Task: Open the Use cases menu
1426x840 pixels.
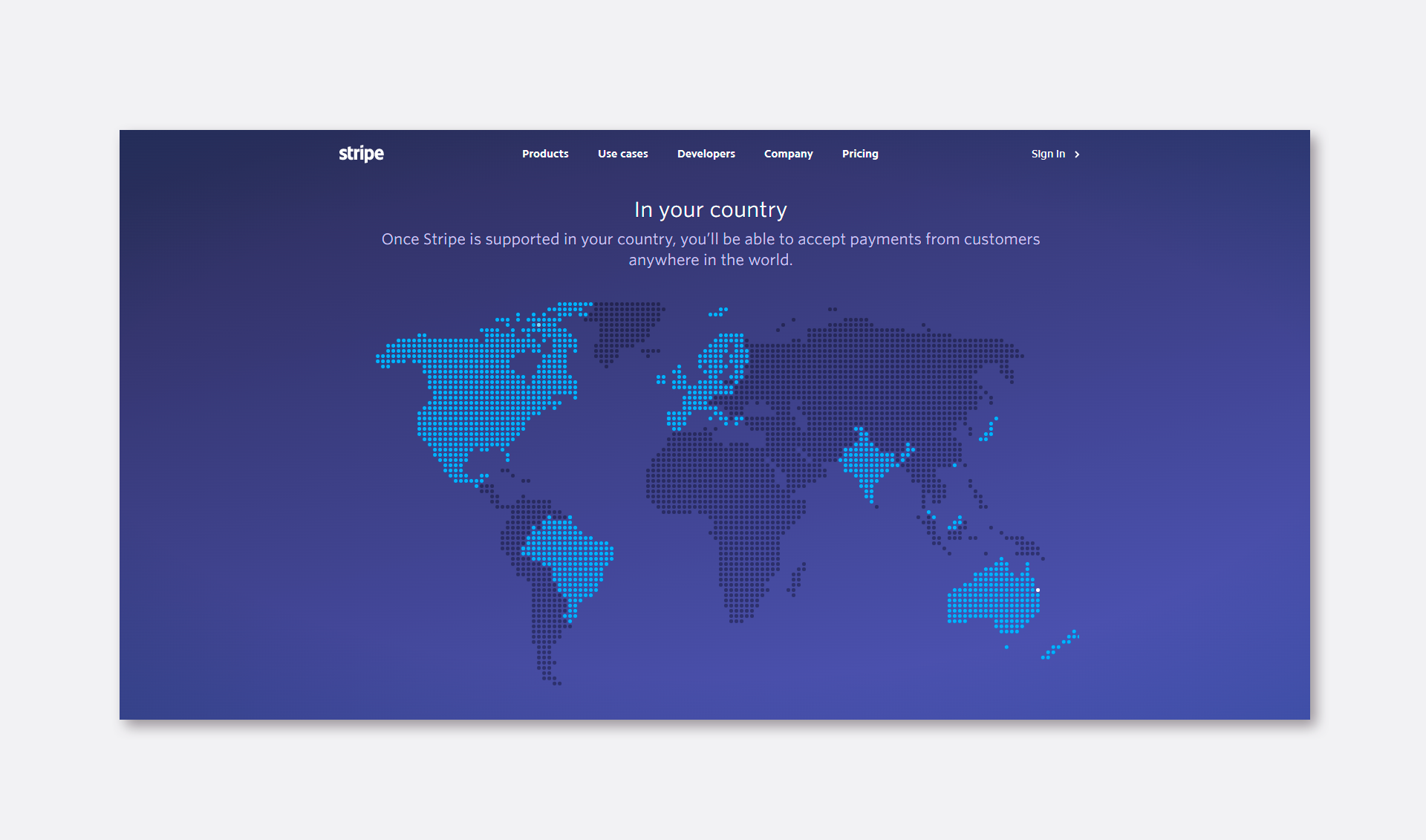Action: [622, 154]
